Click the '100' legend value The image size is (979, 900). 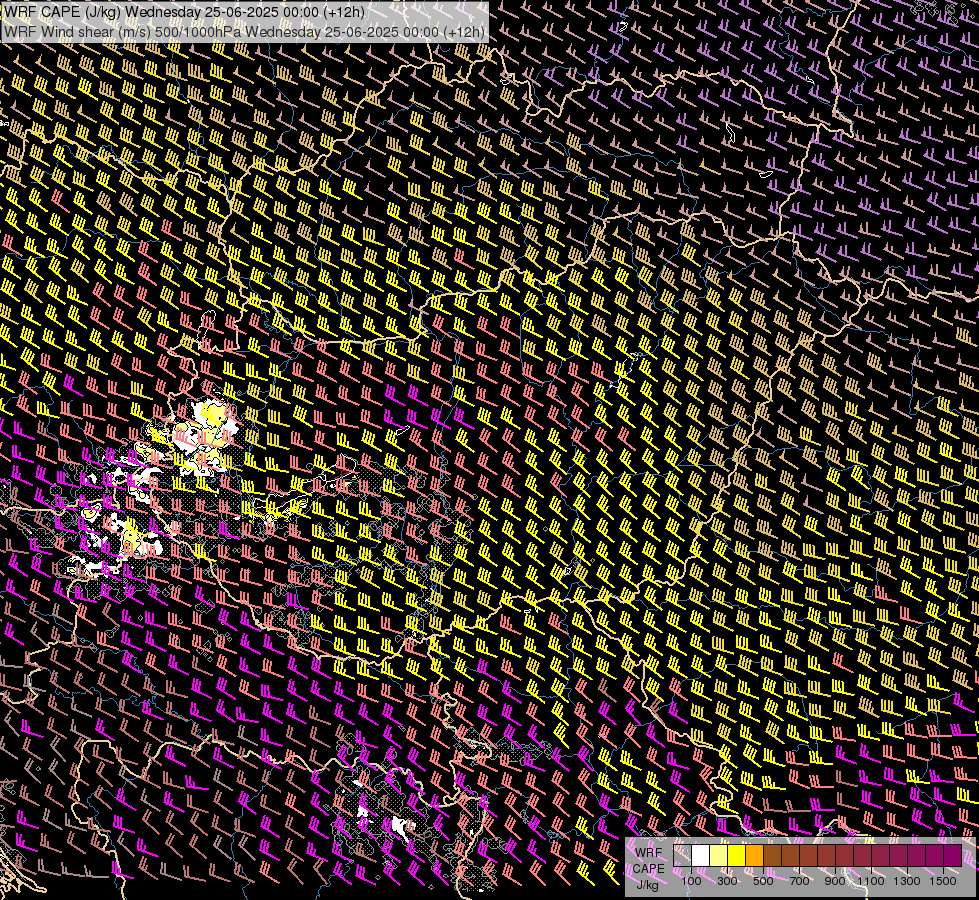[x=691, y=881]
